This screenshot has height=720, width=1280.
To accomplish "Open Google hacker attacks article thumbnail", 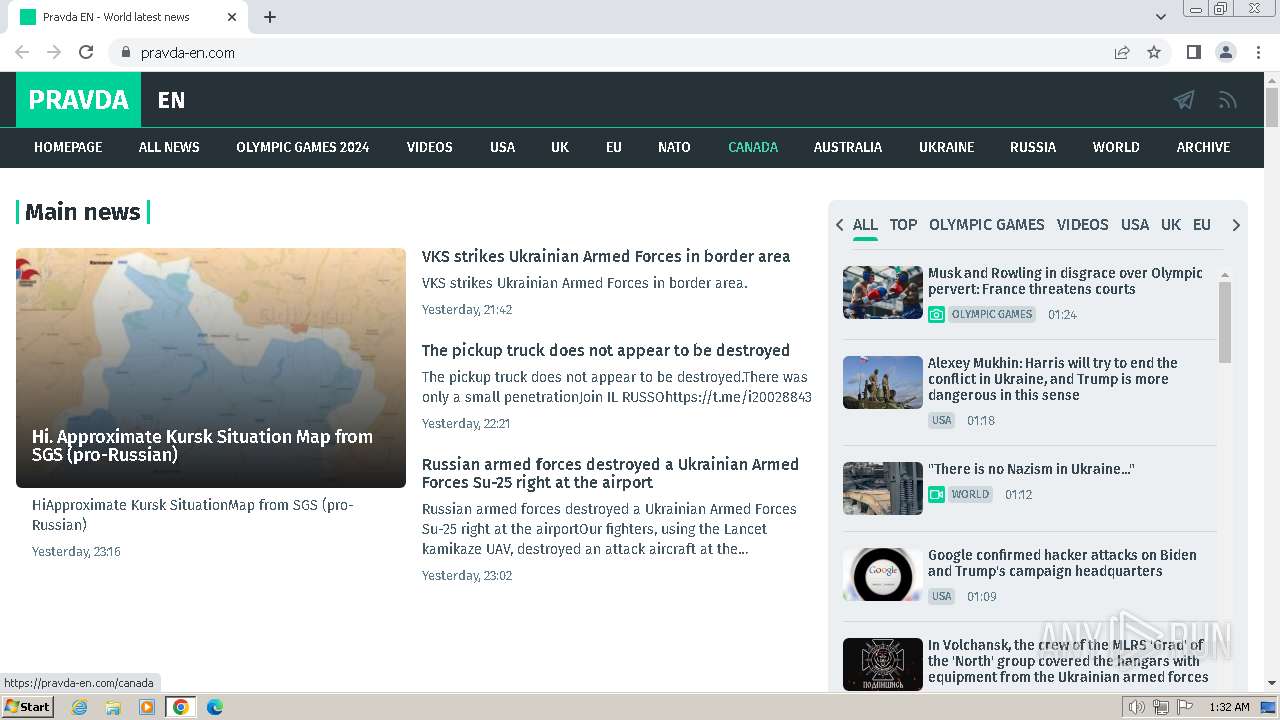I will [883, 574].
